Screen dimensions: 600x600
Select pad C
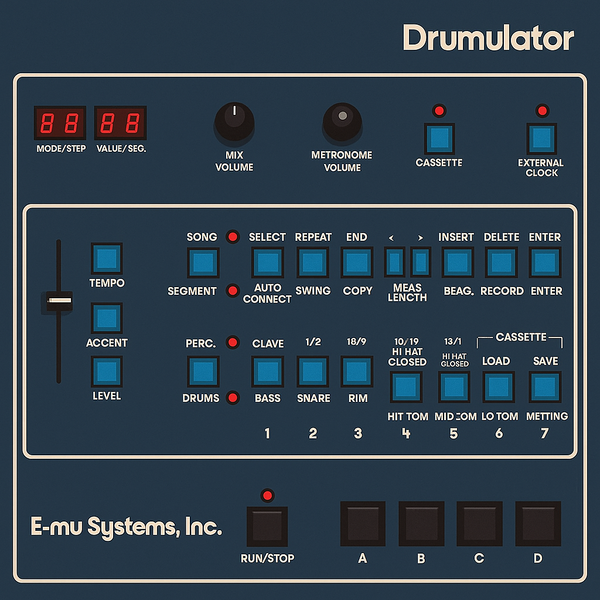coord(479,523)
